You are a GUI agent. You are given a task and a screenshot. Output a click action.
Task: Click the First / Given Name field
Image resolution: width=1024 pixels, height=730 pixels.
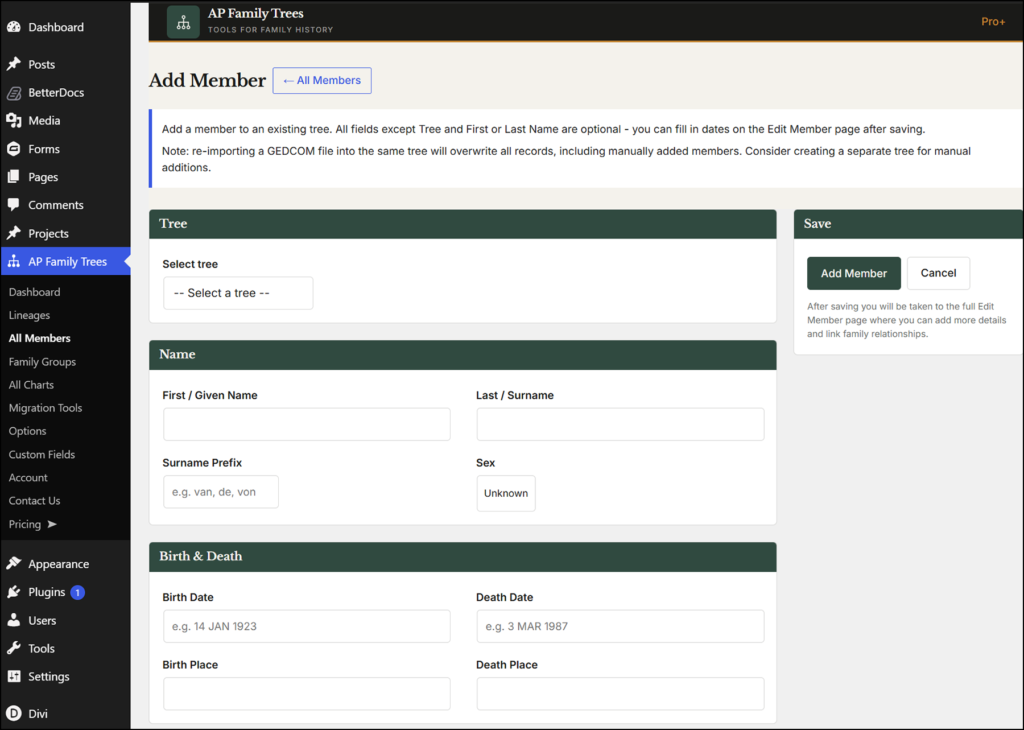pyautogui.click(x=307, y=424)
